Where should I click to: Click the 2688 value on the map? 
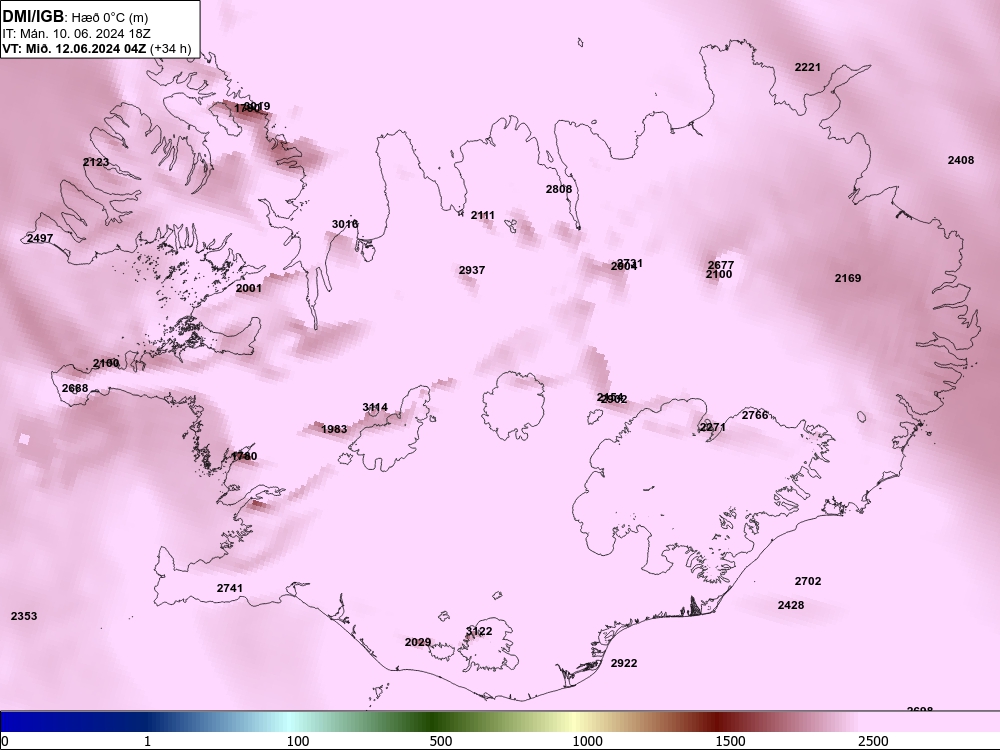(x=75, y=388)
